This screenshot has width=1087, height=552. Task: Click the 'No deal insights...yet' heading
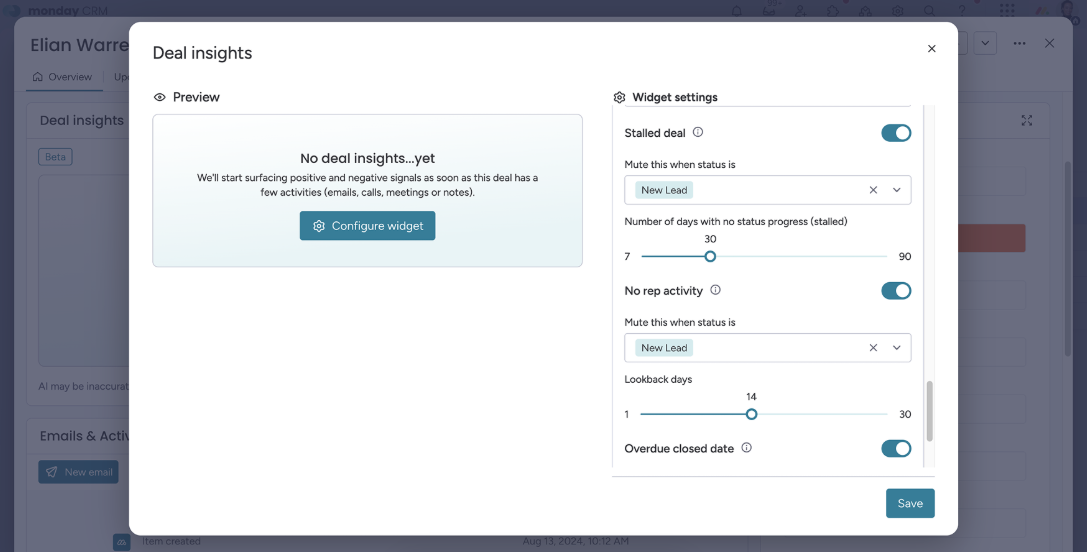(x=367, y=158)
